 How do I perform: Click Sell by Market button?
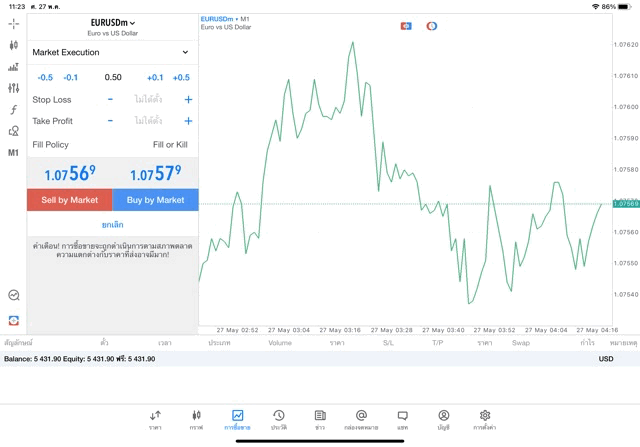point(70,200)
